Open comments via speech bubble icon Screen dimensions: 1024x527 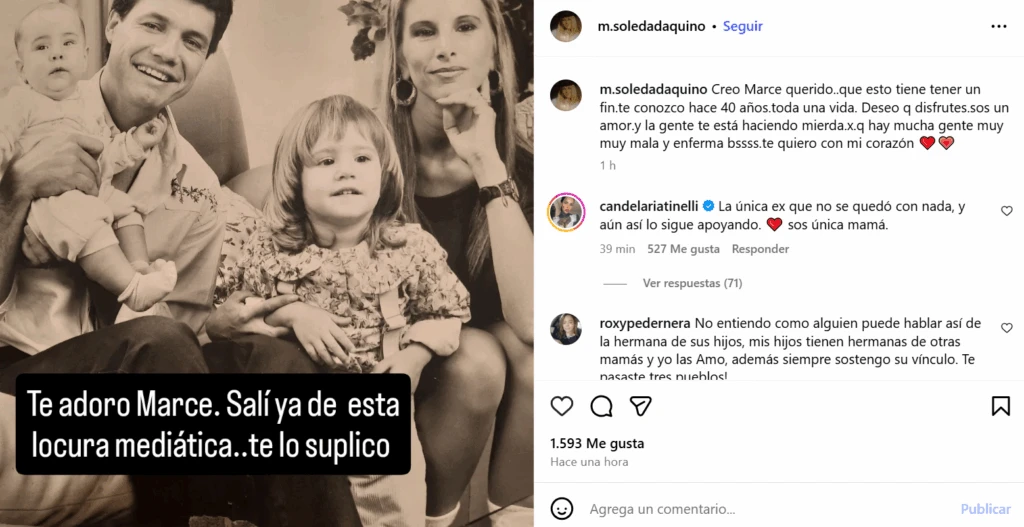601,406
